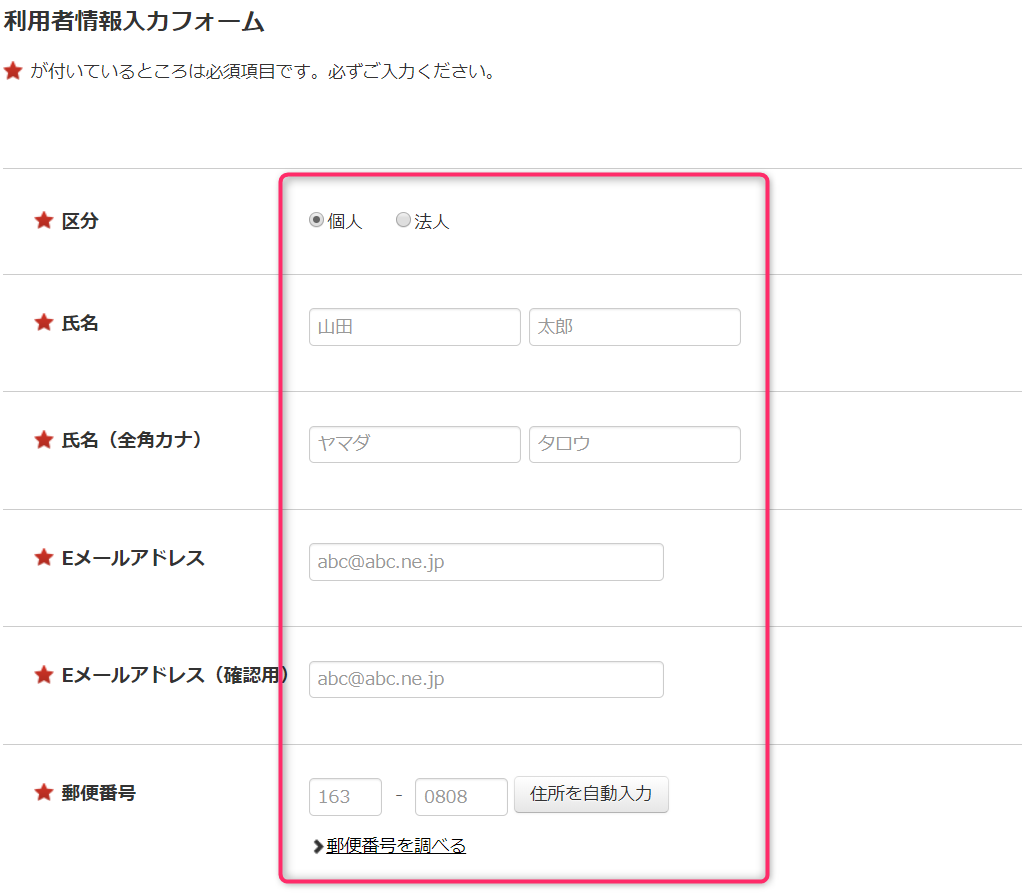Click the 山田 last name field
Viewport: 1022px width, 895px height.
click(x=415, y=327)
